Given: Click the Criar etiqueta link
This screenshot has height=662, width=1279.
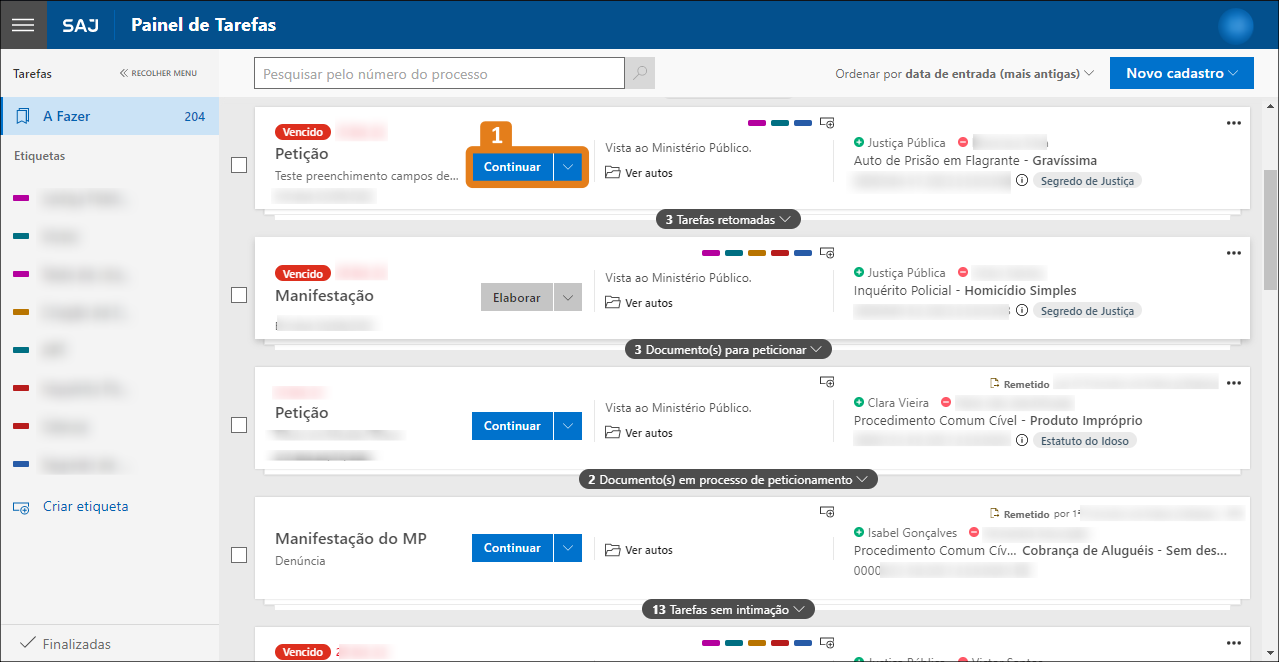Looking at the screenshot, I should click(x=85, y=507).
